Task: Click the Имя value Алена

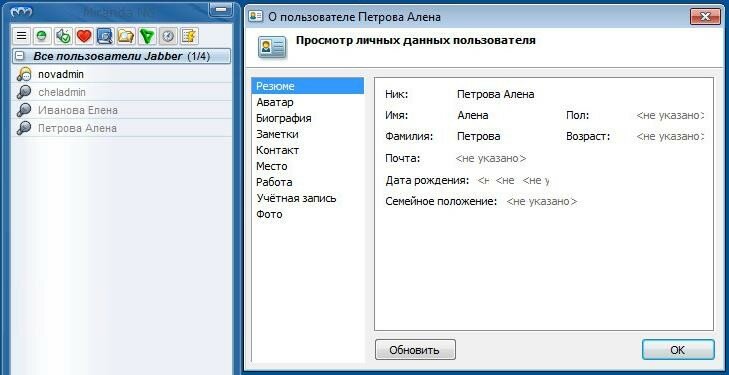Action: [x=473, y=115]
